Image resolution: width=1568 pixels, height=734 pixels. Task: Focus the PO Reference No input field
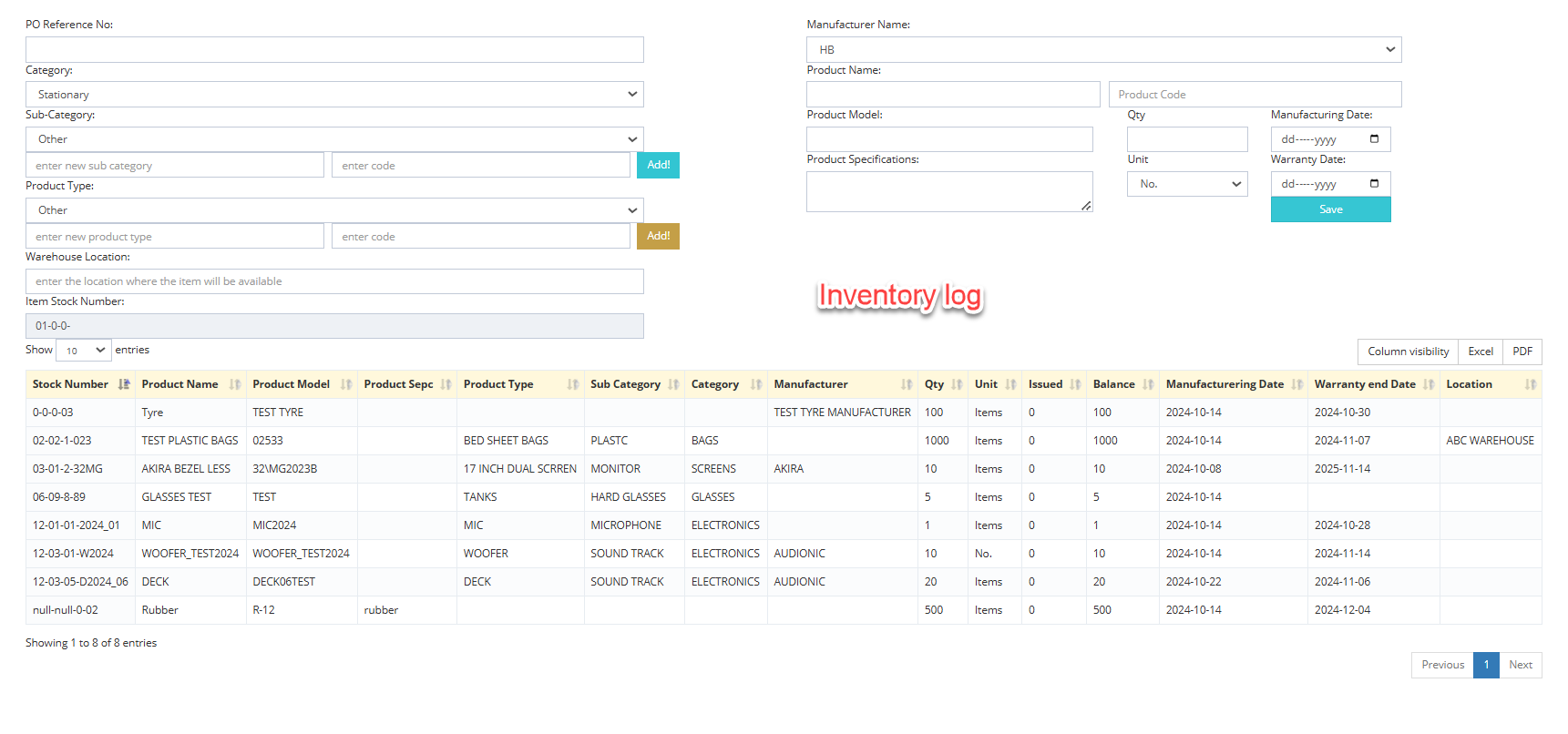pyautogui.click(x=334, y=50)
